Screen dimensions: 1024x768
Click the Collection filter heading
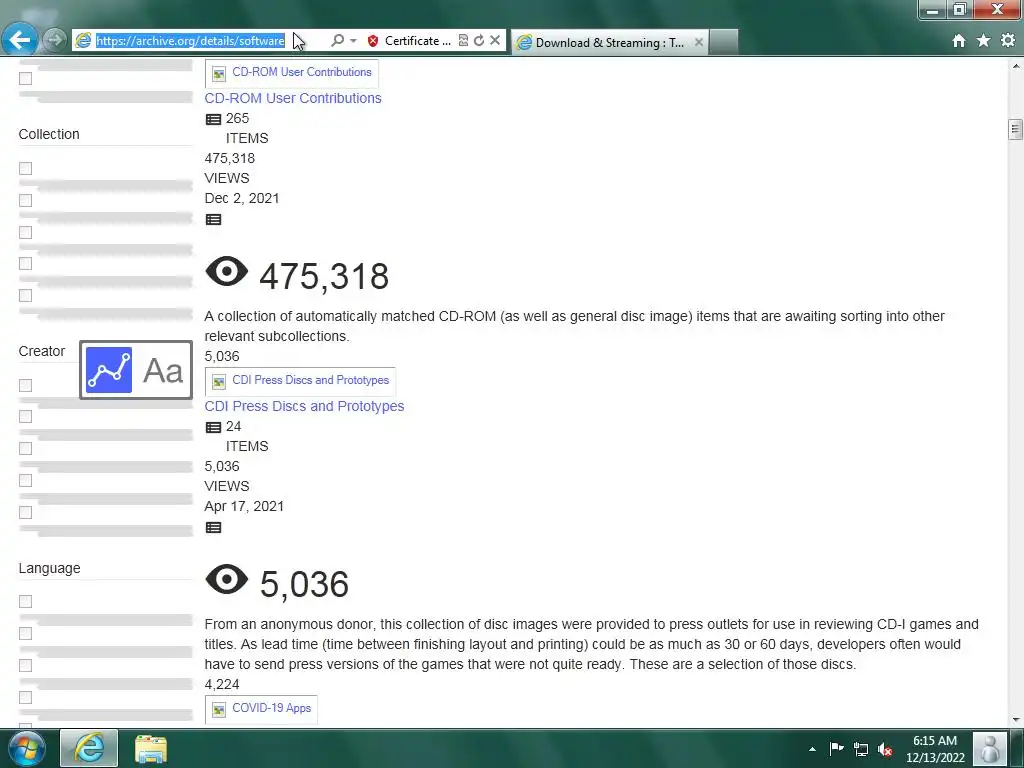49,134
